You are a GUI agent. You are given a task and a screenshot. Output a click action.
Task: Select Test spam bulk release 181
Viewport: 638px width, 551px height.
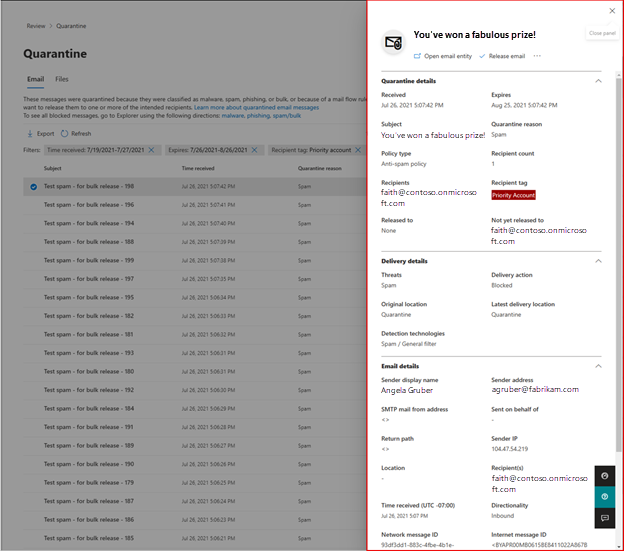[194, 335]
